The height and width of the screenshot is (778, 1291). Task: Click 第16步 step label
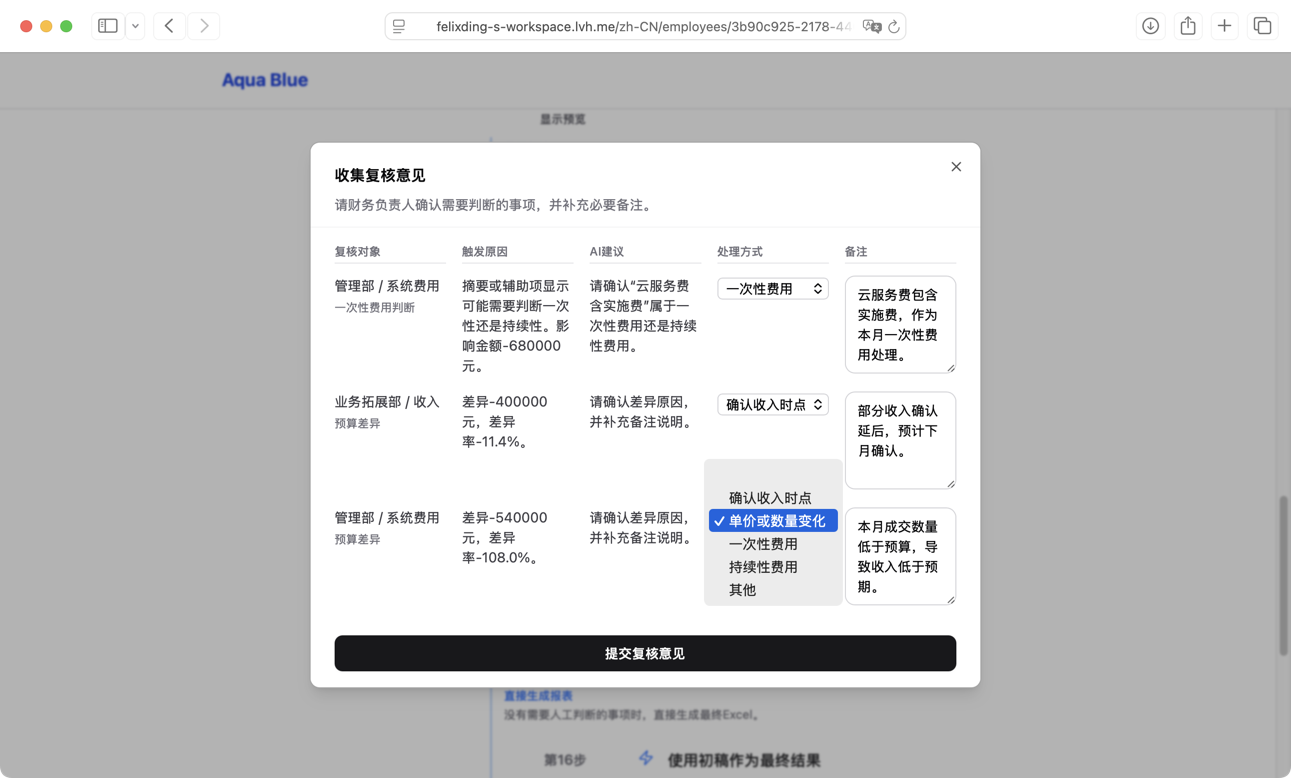[565, 760]
